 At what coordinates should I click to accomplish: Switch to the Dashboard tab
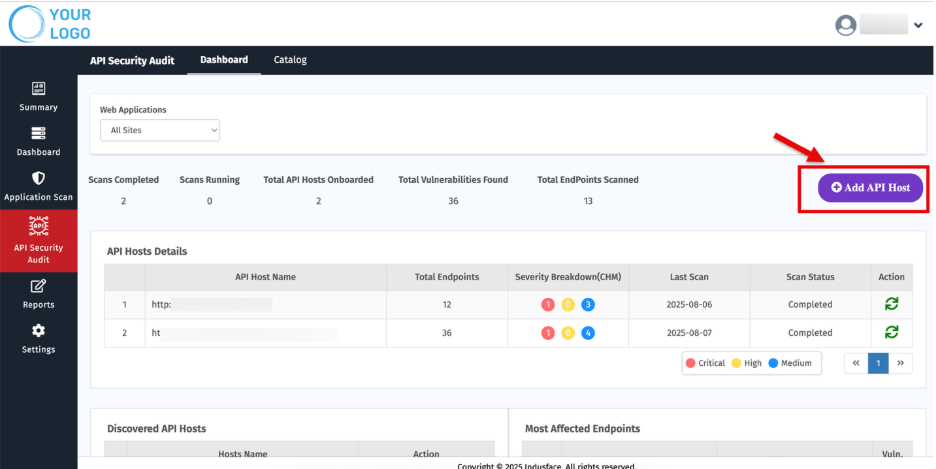coord(224,60)
